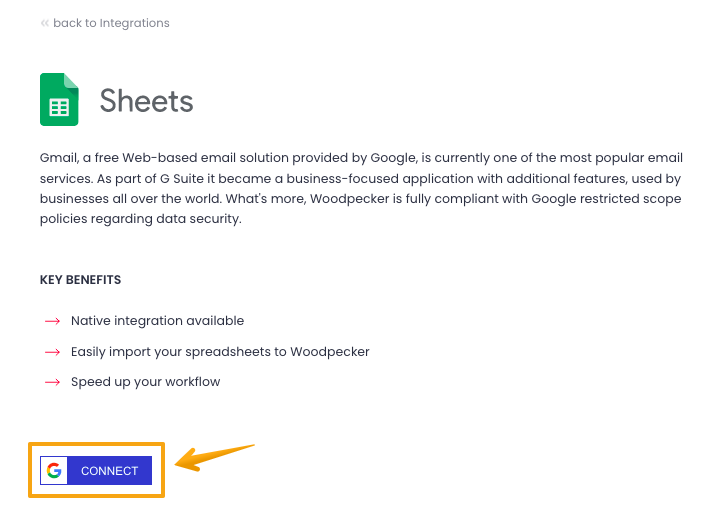Click the green Google Sheets icon
The height and width of the screenshot is (511, 721).
(59, 100)
